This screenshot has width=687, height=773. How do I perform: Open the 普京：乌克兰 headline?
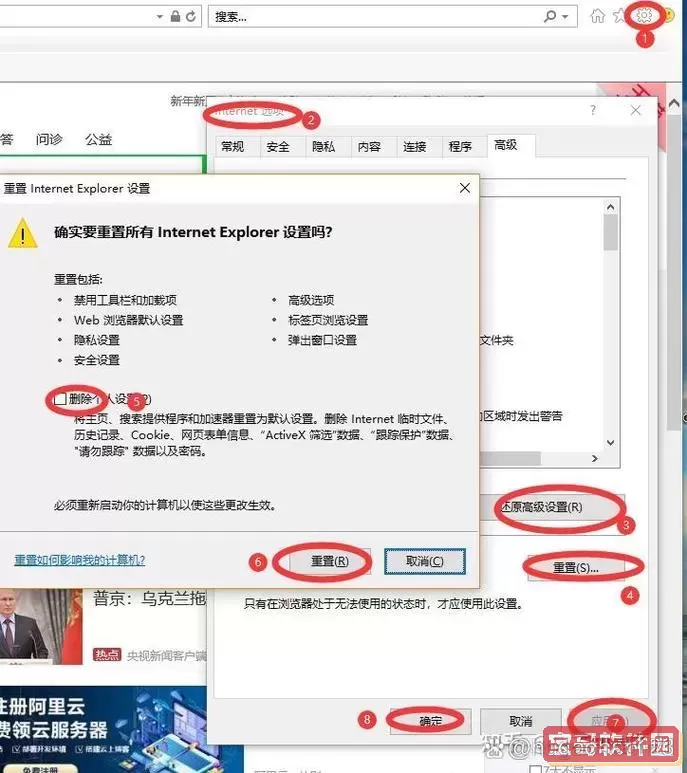click(149, 598)
